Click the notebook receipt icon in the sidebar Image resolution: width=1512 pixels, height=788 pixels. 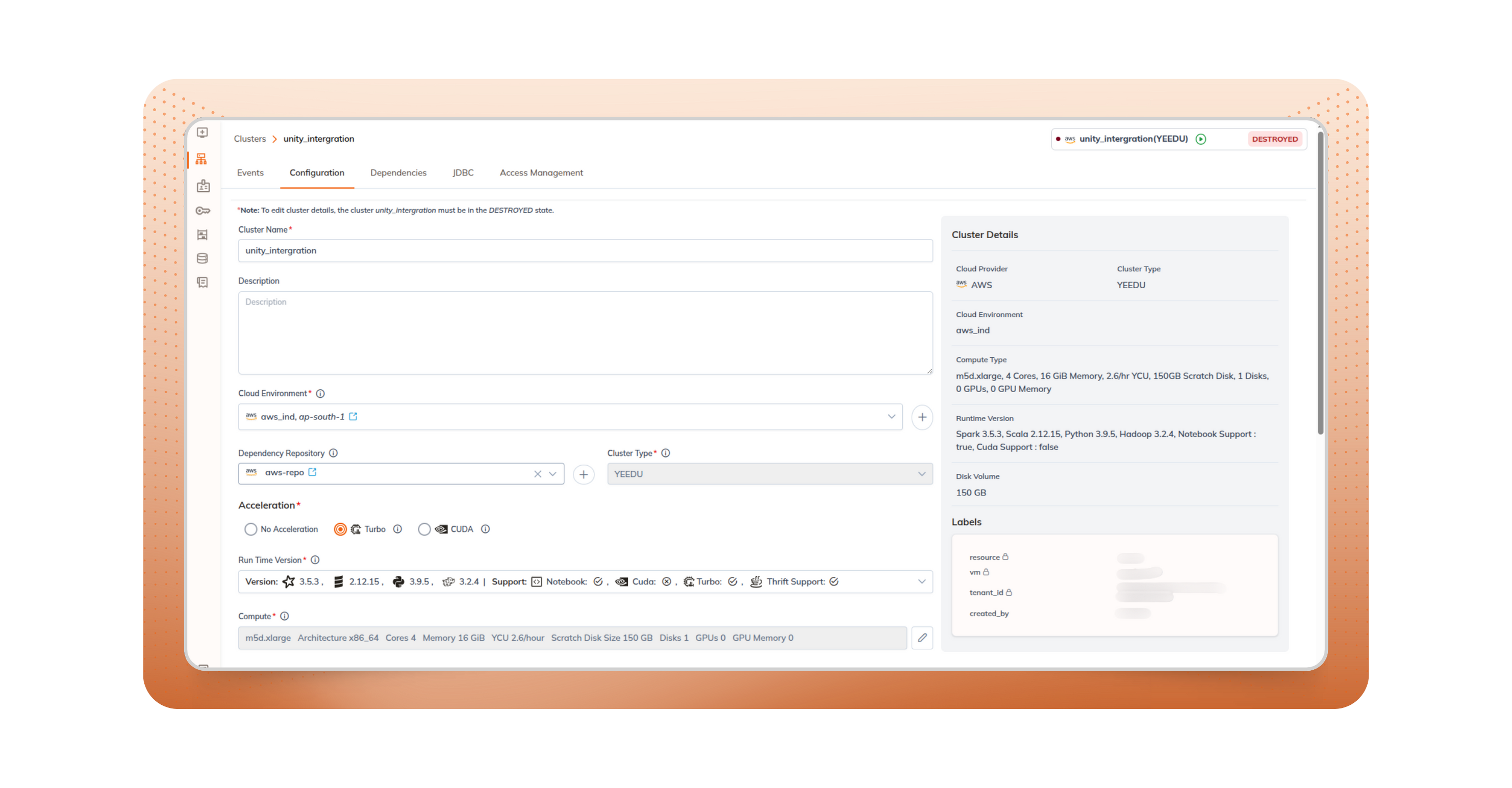tap(203, 282)
